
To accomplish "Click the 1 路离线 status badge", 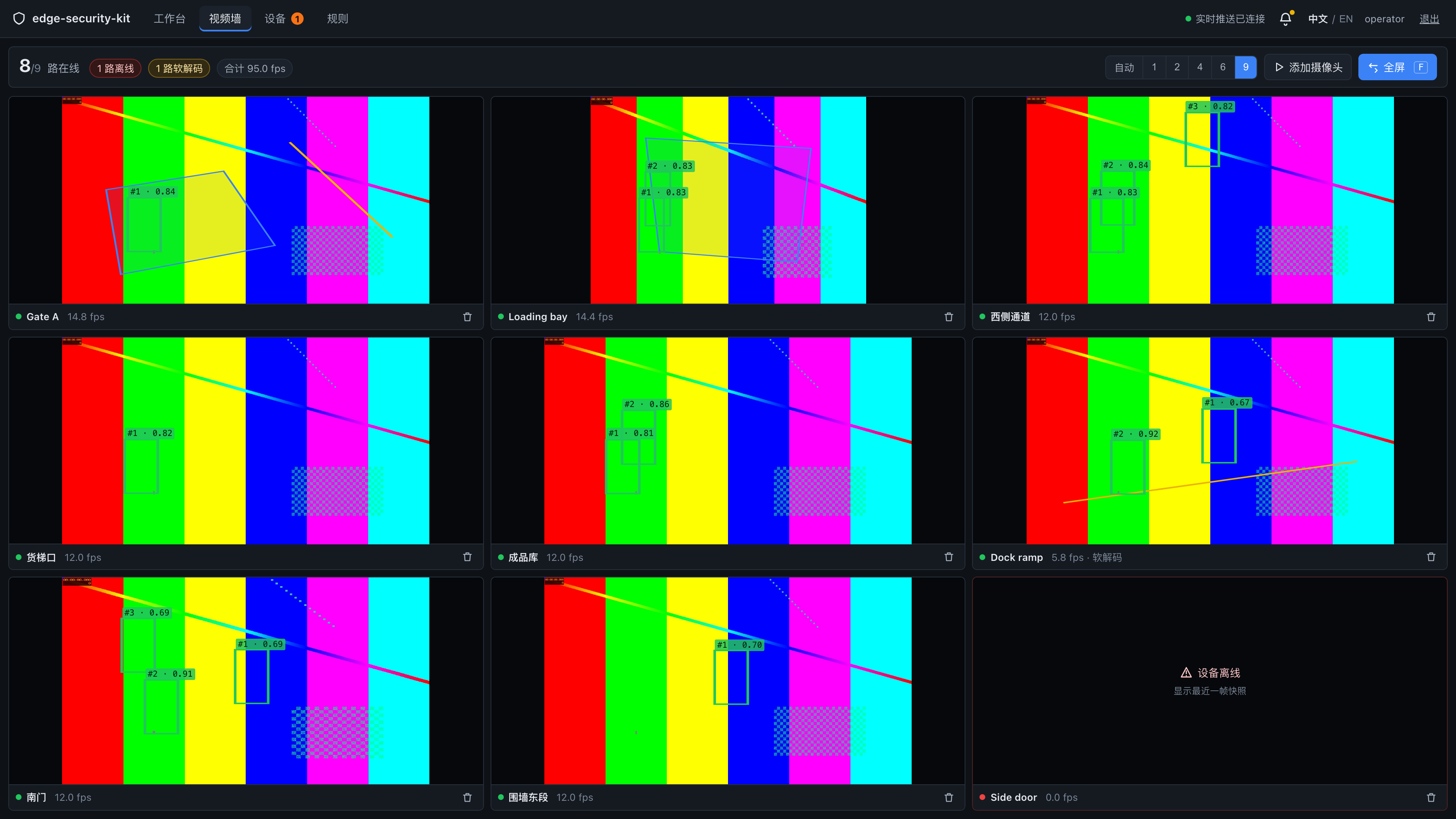I will tap(115, 68).
